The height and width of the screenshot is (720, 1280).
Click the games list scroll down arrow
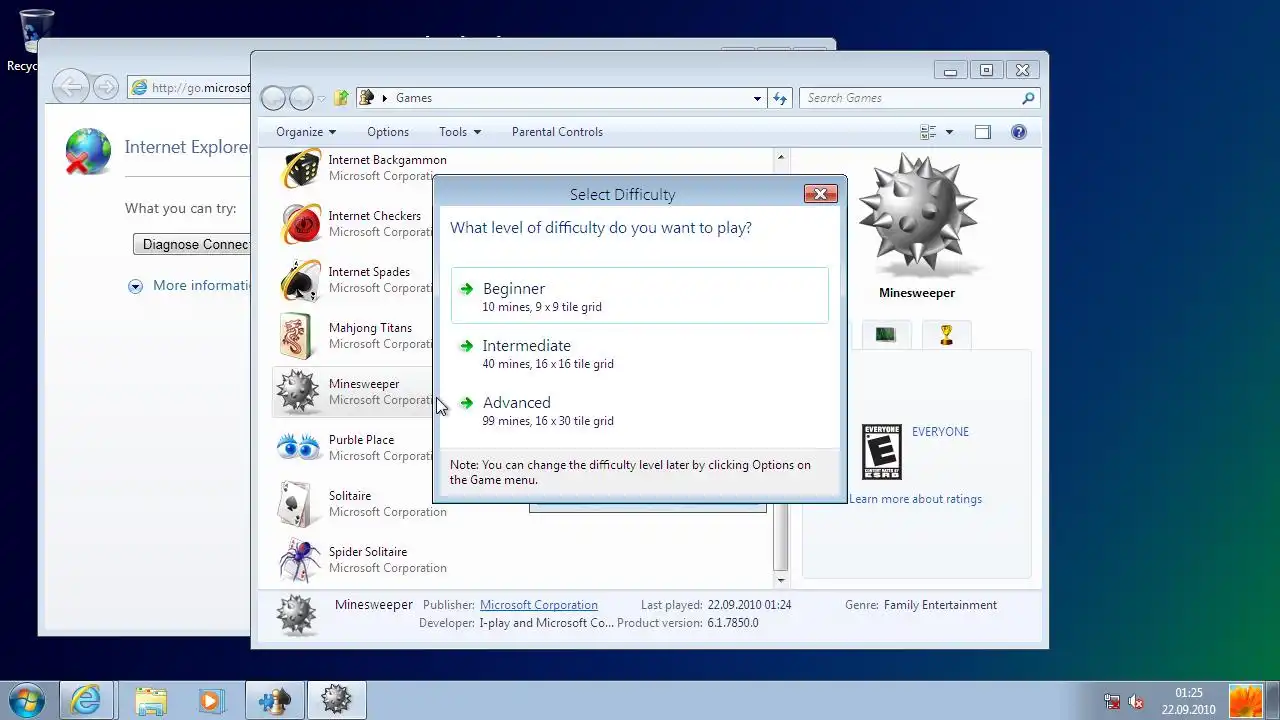[781, 580]
